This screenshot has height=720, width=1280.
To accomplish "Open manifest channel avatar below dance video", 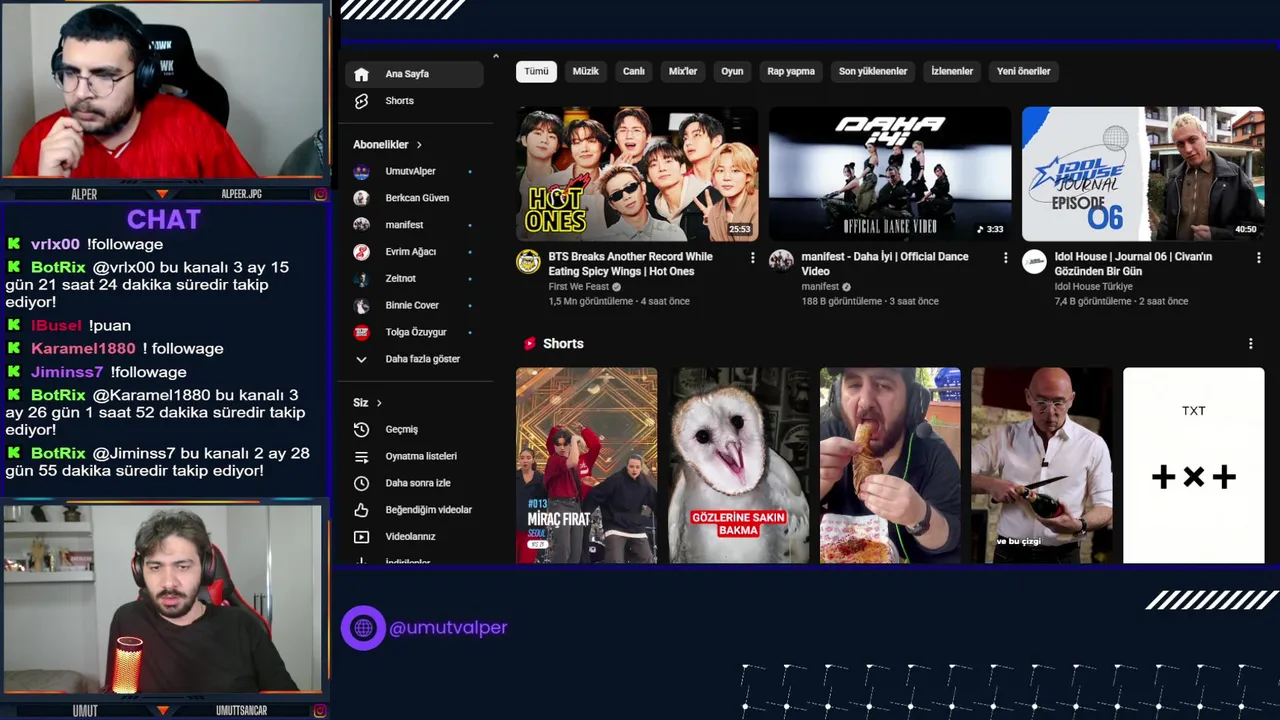I will click(781, 262).
